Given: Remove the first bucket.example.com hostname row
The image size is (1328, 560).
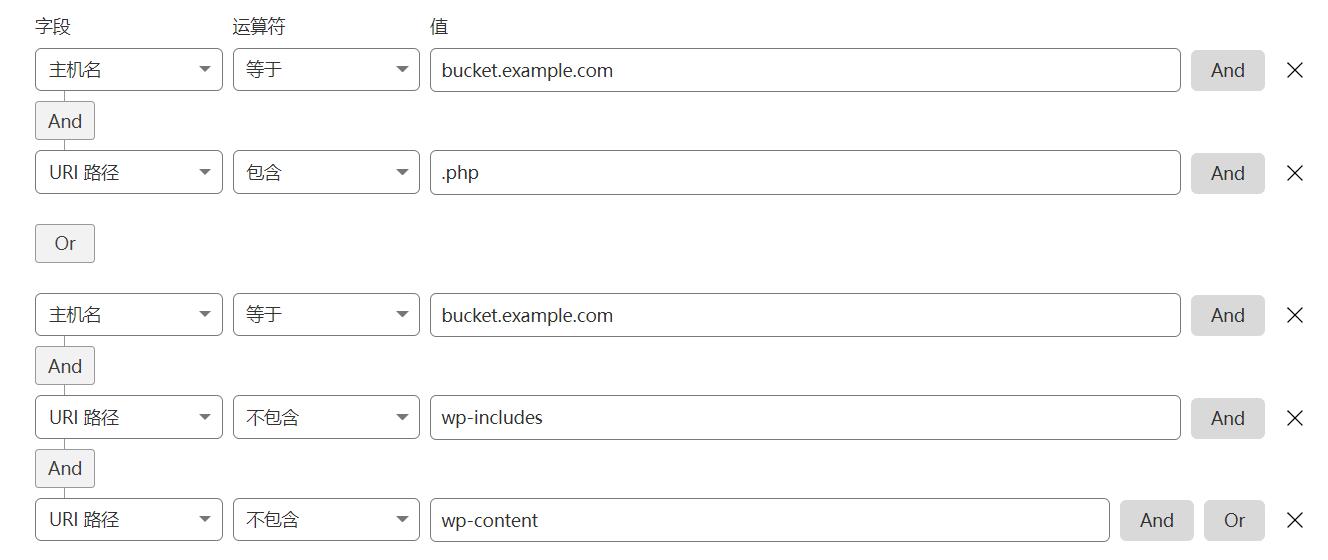Looking at the screenshot, I should 1294,70.
